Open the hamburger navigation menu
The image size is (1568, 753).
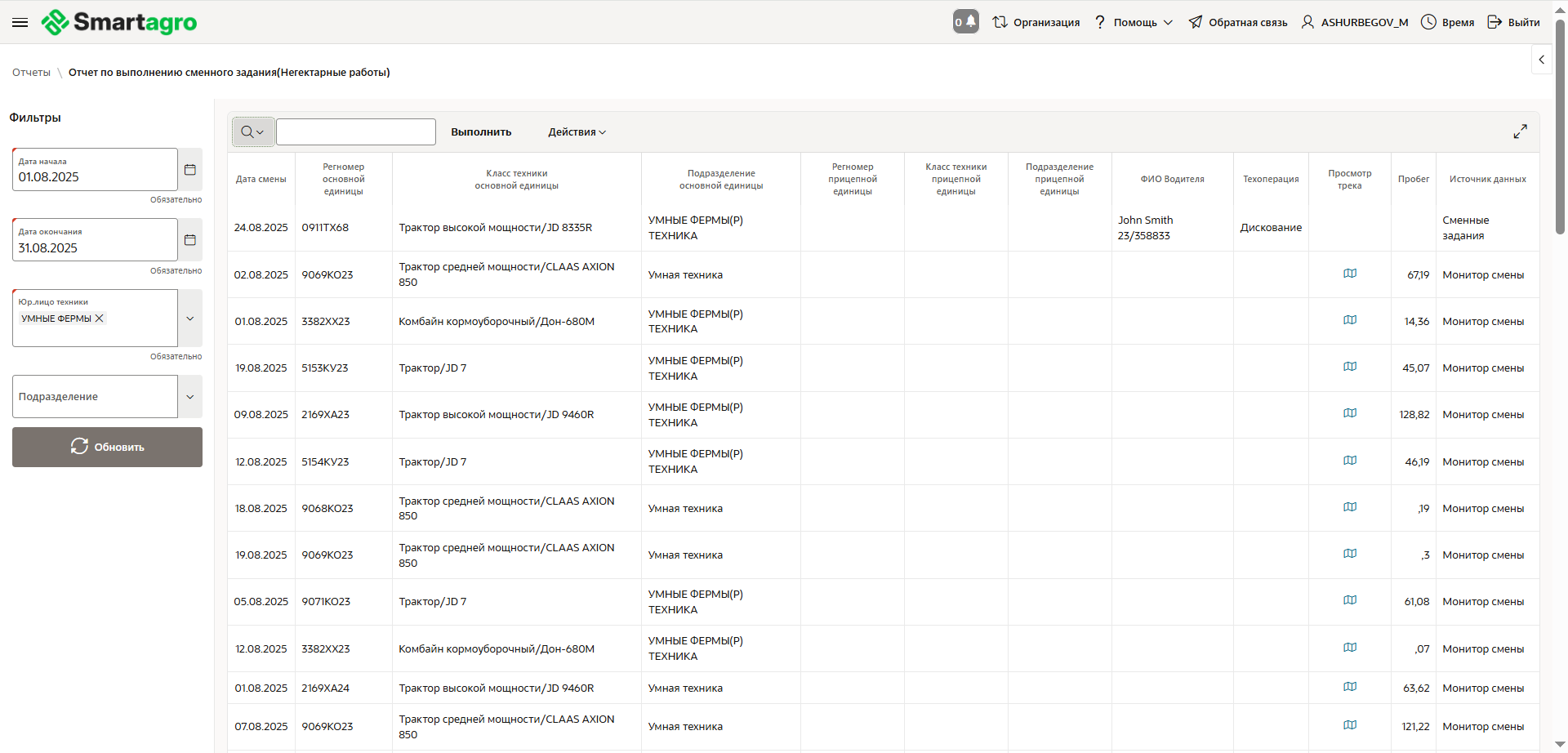pyautogui.click(x=20, y=22)
